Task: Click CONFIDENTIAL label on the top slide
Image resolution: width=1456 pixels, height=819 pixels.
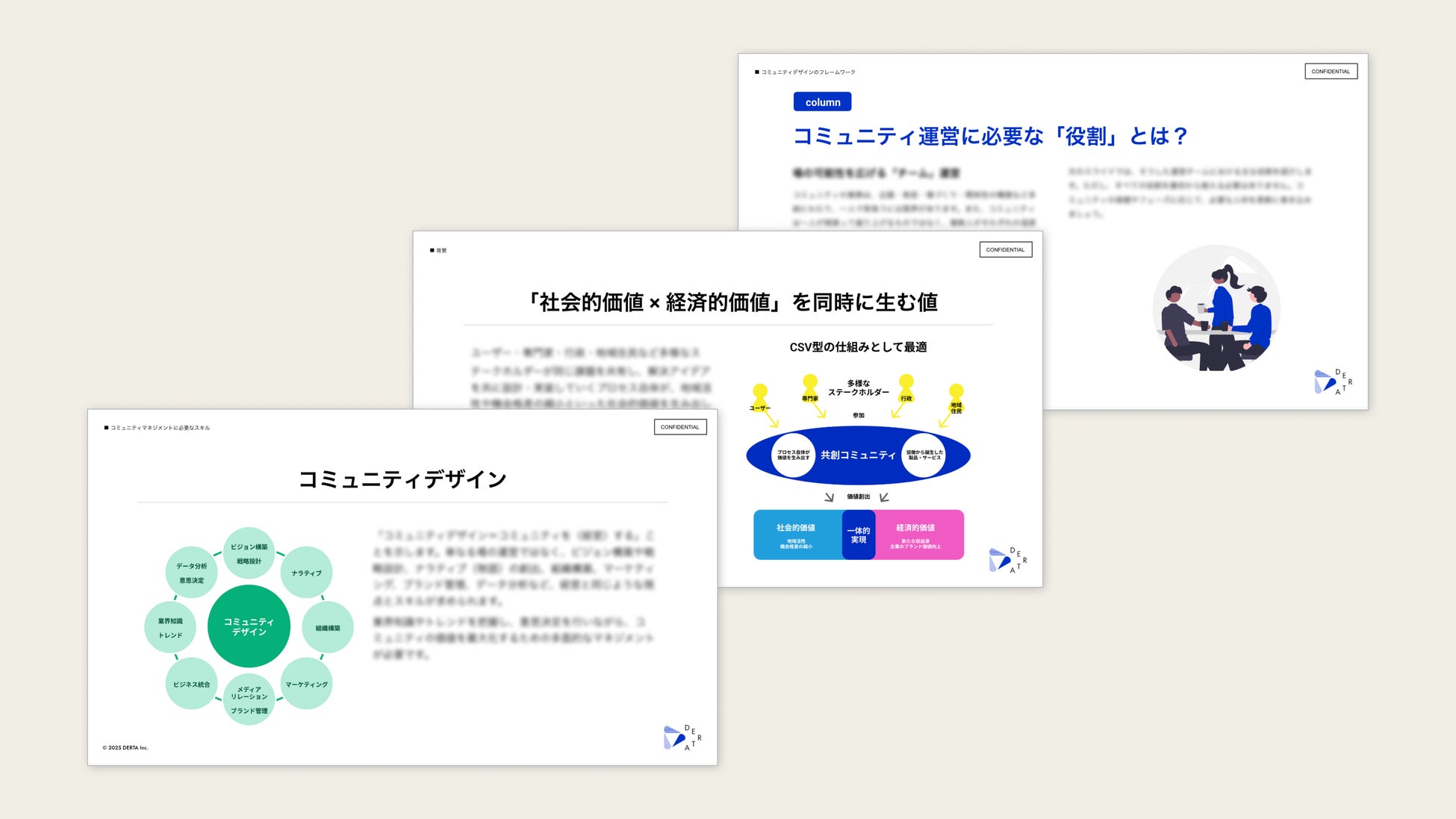Action: [x=1331, y=72]
